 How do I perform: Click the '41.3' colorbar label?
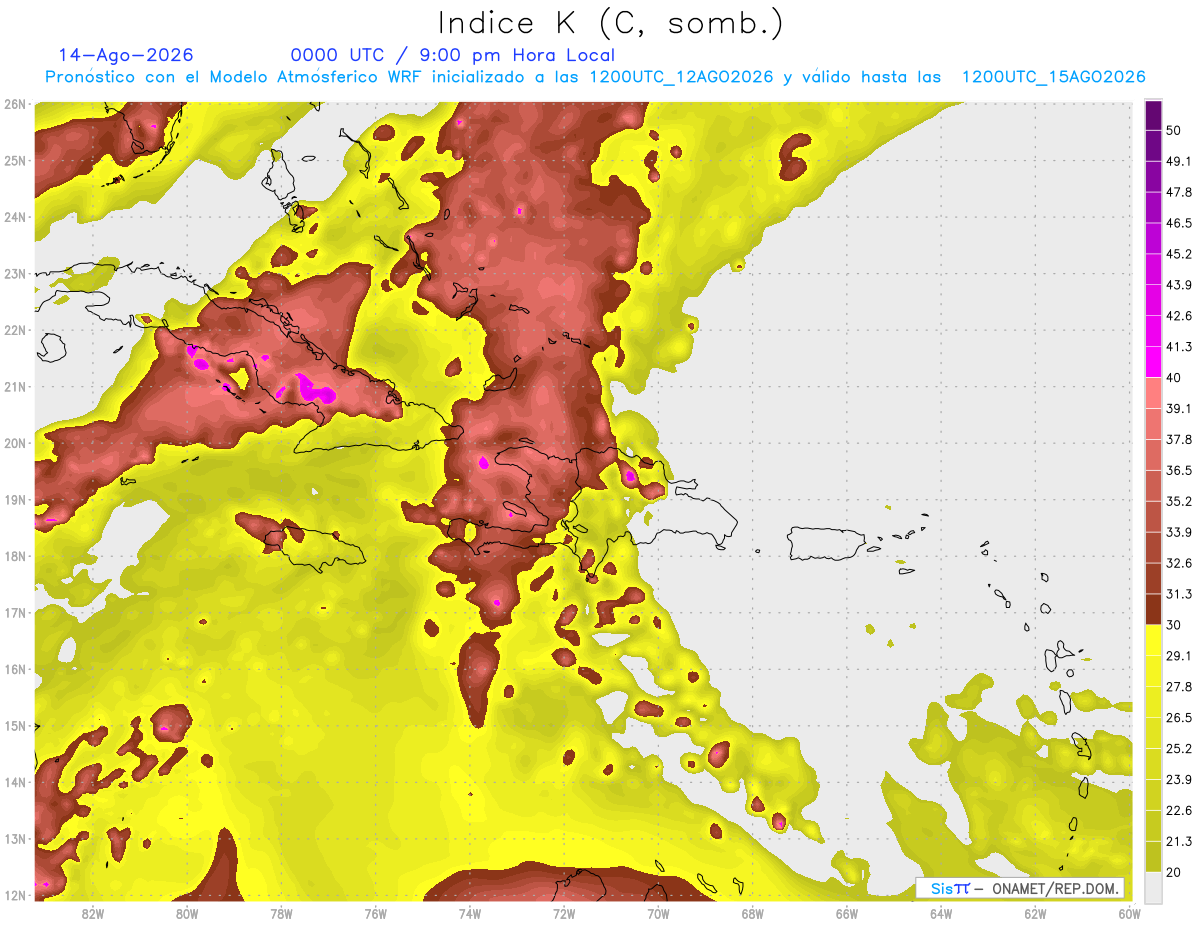(x=1179, y=347)
